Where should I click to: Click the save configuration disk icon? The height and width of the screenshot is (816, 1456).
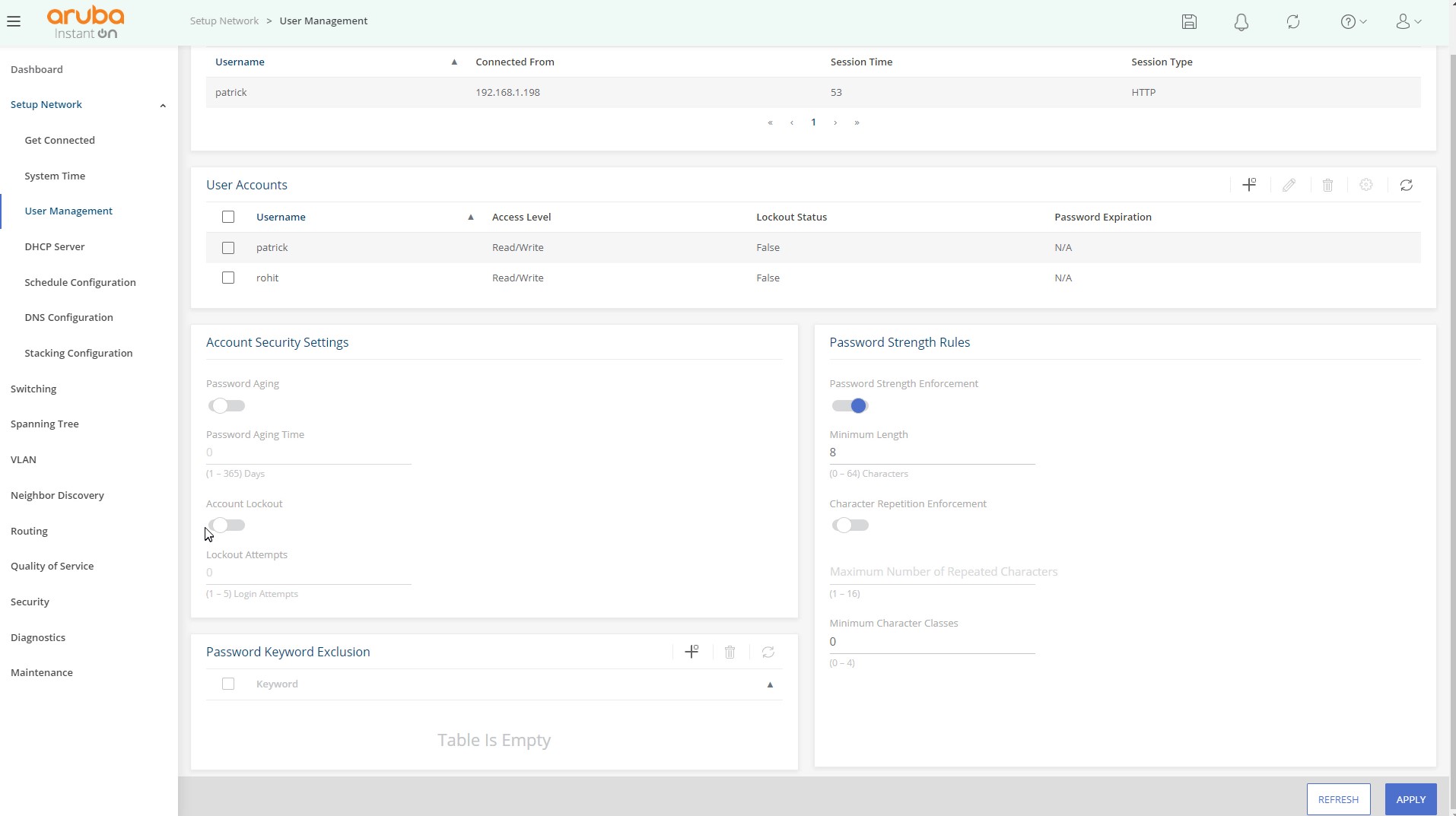[1189, 22]
